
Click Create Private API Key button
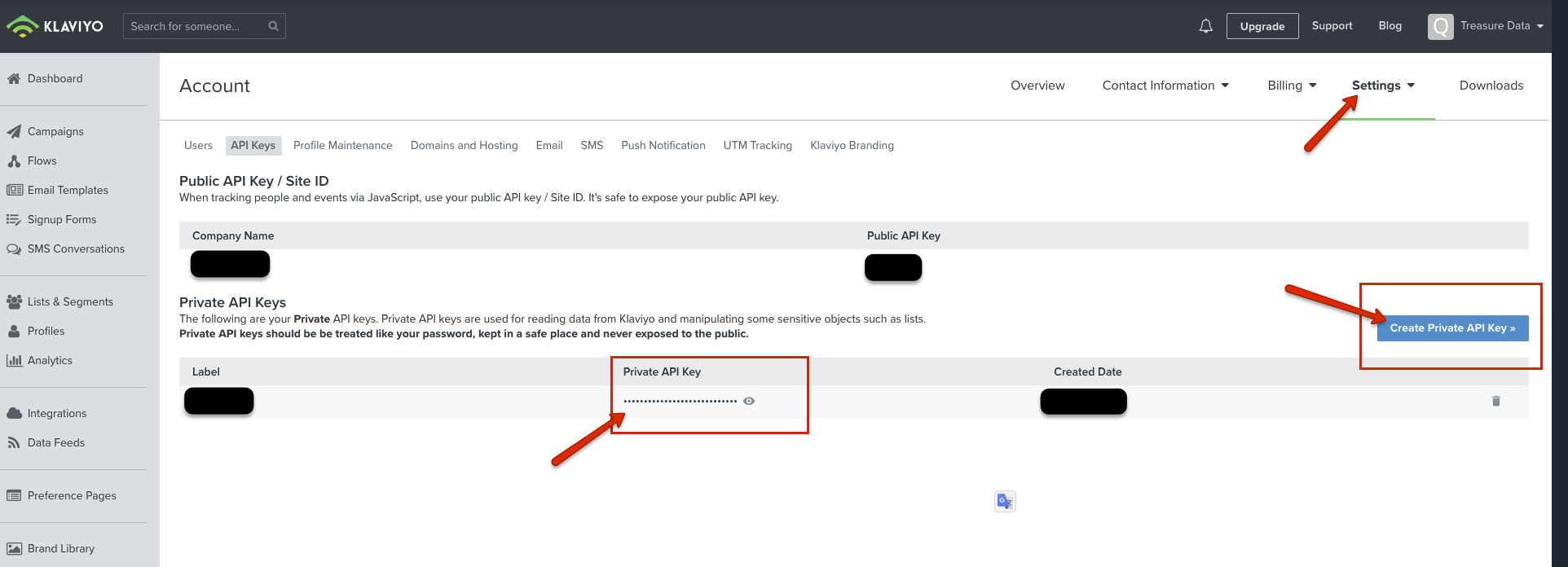(x=1451, y=328)
